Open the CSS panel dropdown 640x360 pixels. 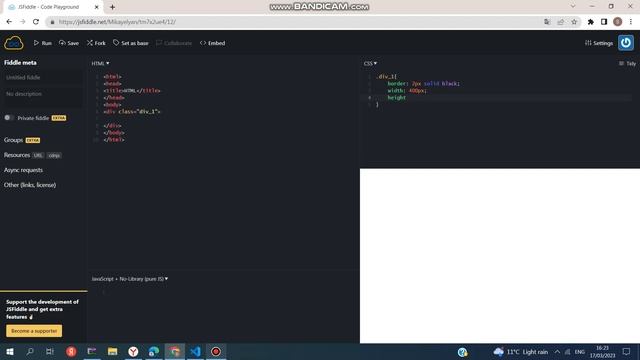(370, 63)
